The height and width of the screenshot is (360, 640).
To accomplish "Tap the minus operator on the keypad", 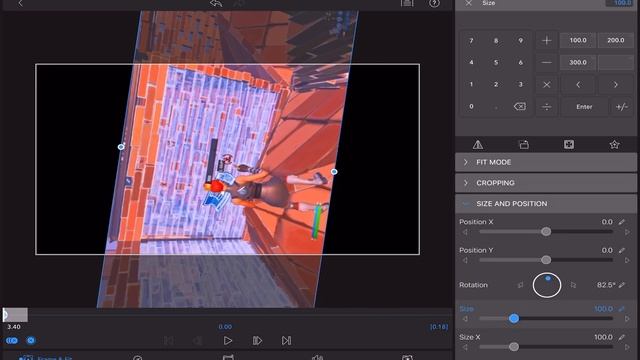I will (x=546, y=62).
